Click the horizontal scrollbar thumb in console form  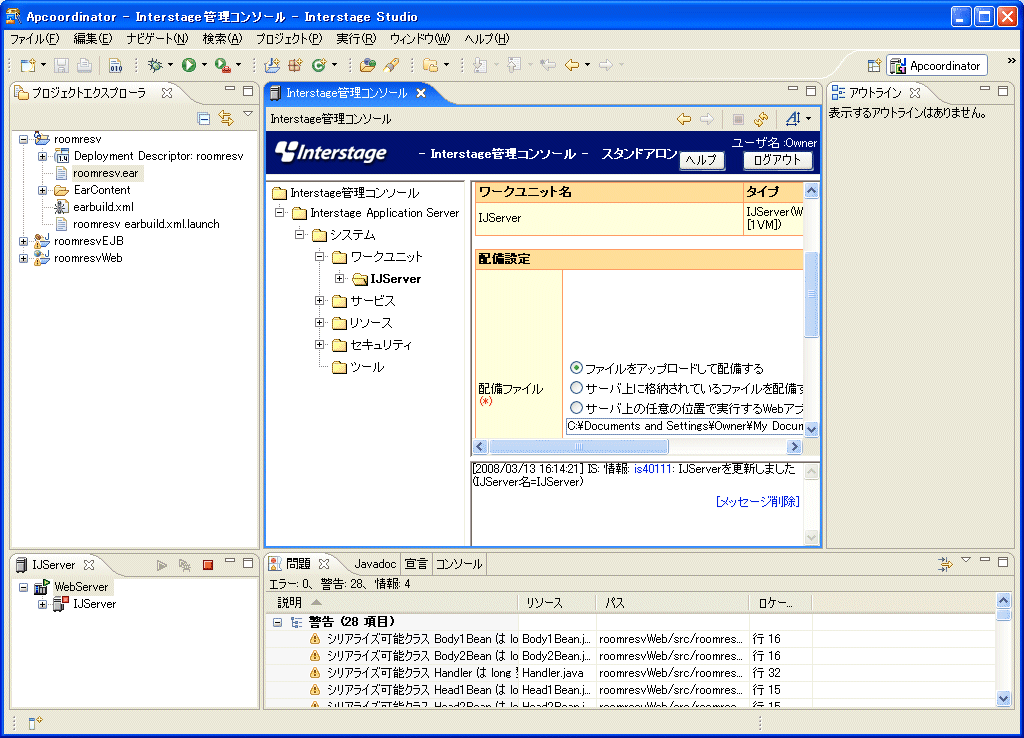click(x=579, y=447)
